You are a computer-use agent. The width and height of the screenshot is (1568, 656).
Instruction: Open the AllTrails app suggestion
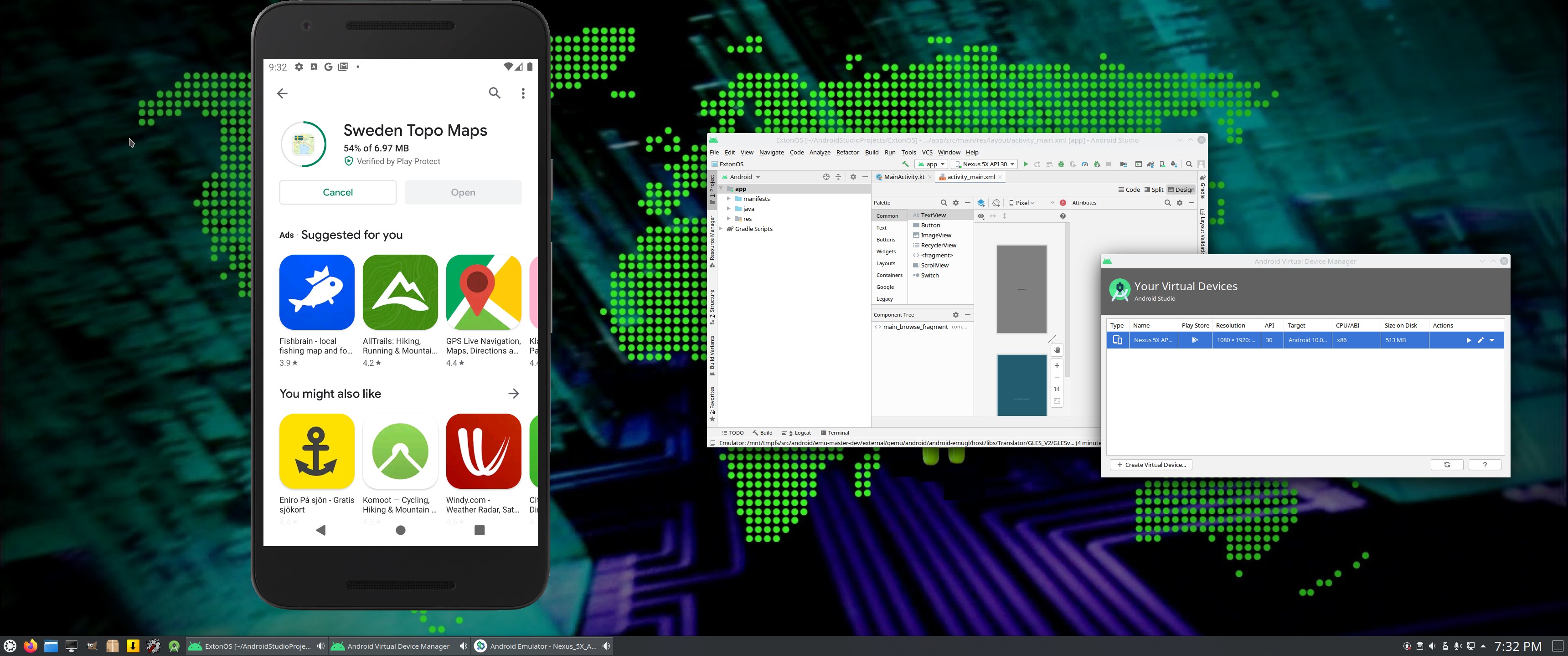pyautogui.click(x=400, y=311)
